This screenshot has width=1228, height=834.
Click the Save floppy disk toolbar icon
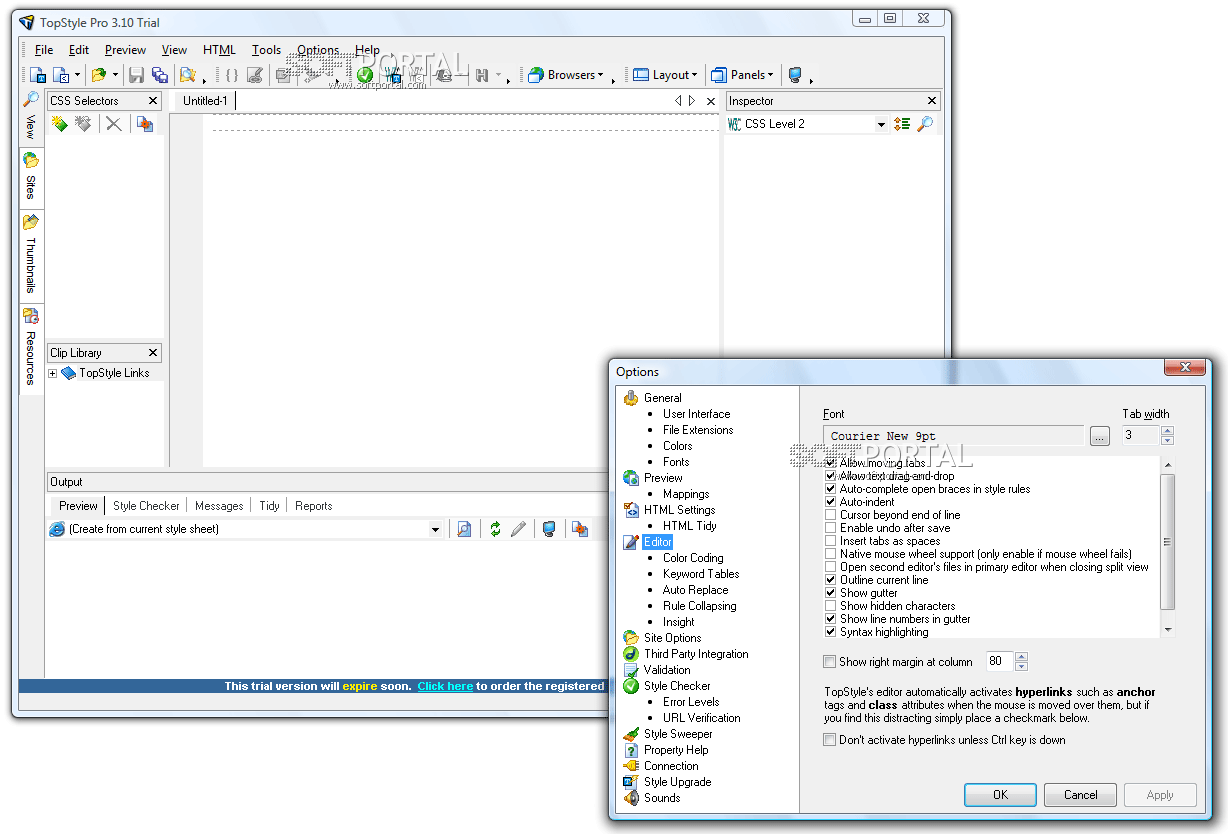click(x=136, y=75)
